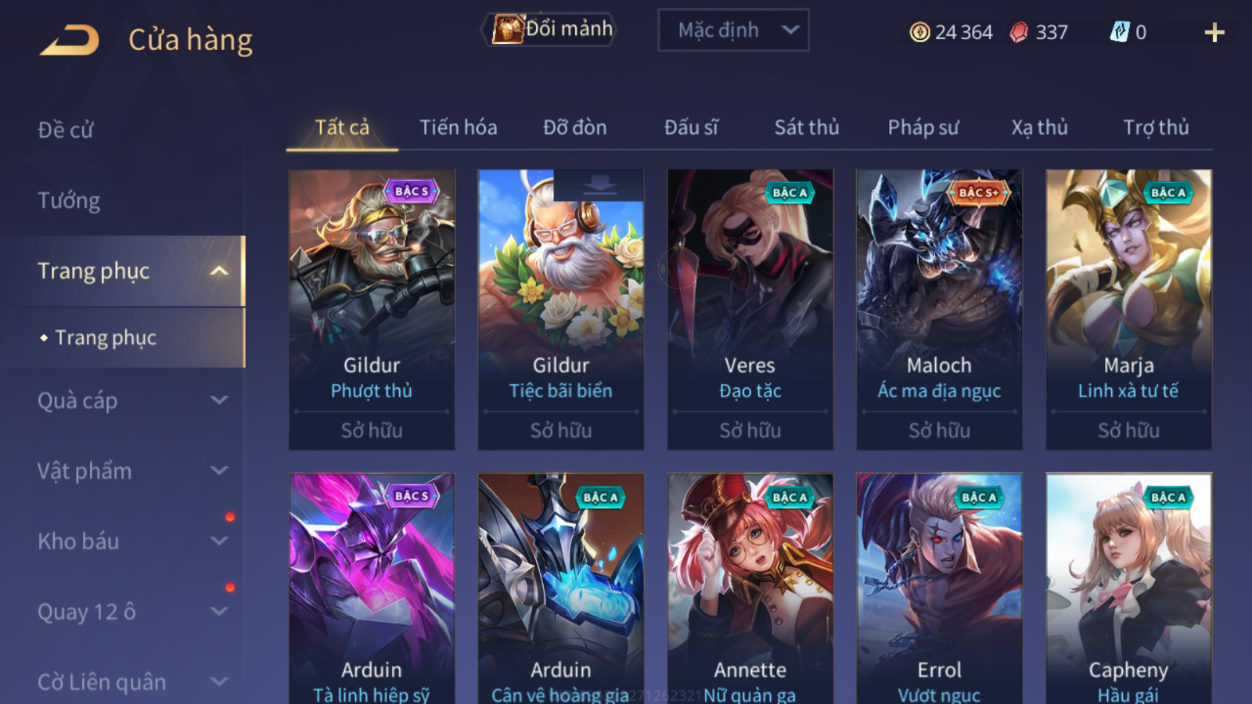The height and width of the screenshot is (704, 1252).
Task: Switch to the Sát thủ tab
Action: [806, 127]
